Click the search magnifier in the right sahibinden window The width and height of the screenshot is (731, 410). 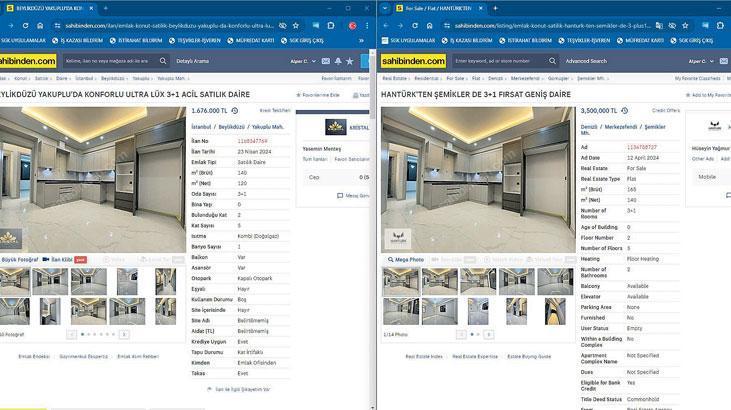[x=551, y=61]
